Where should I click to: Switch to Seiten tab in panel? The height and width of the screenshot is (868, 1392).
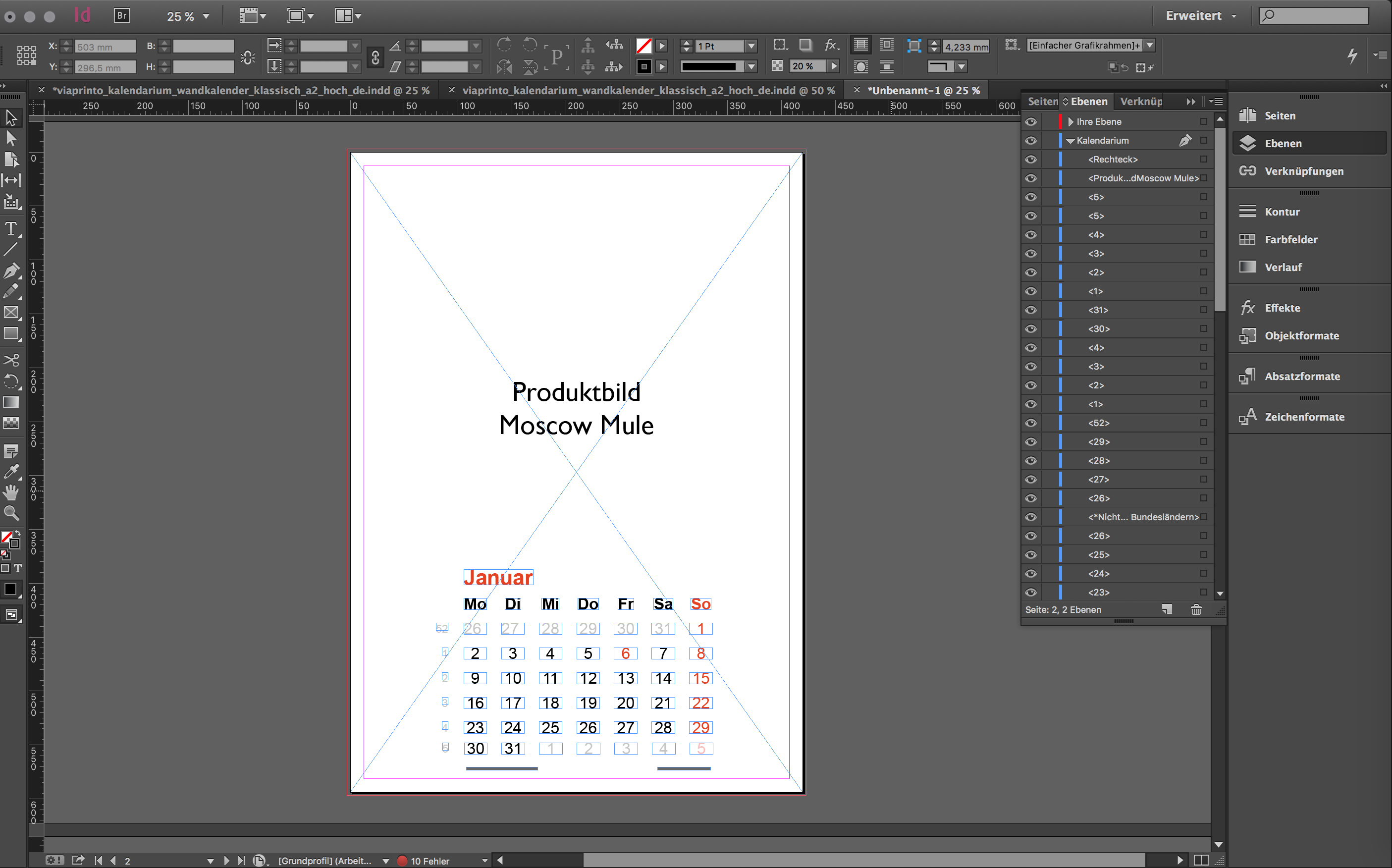[1042, 102]
